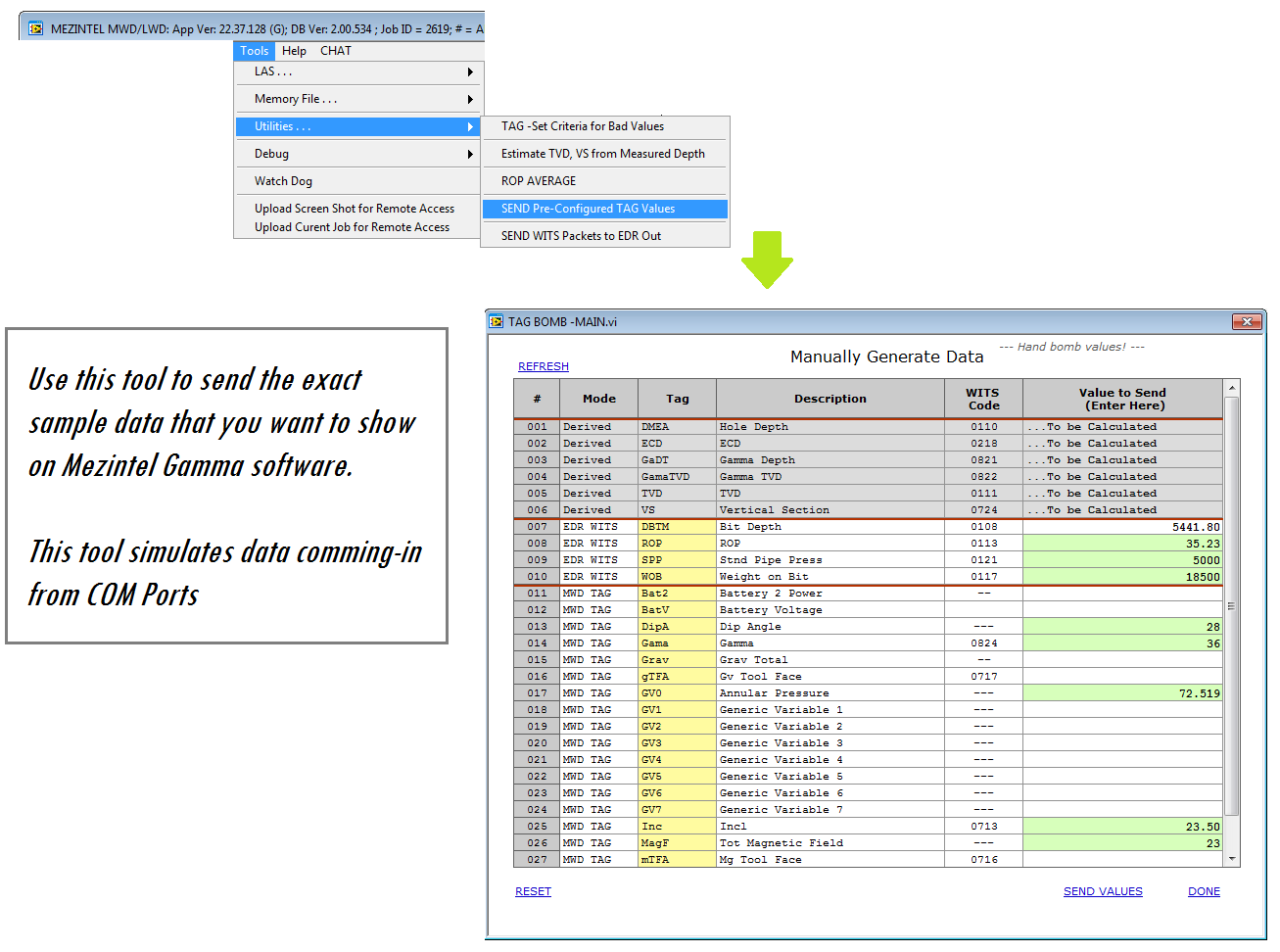Select Bat2 tag cell
Screen dimensions: 1280x952
[x=677, y=594]
